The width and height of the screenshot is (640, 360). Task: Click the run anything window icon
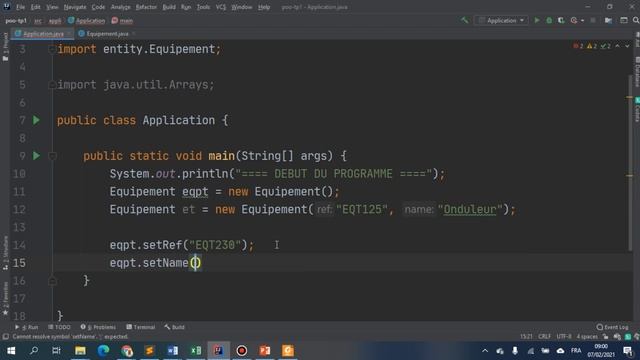(624, 20)
